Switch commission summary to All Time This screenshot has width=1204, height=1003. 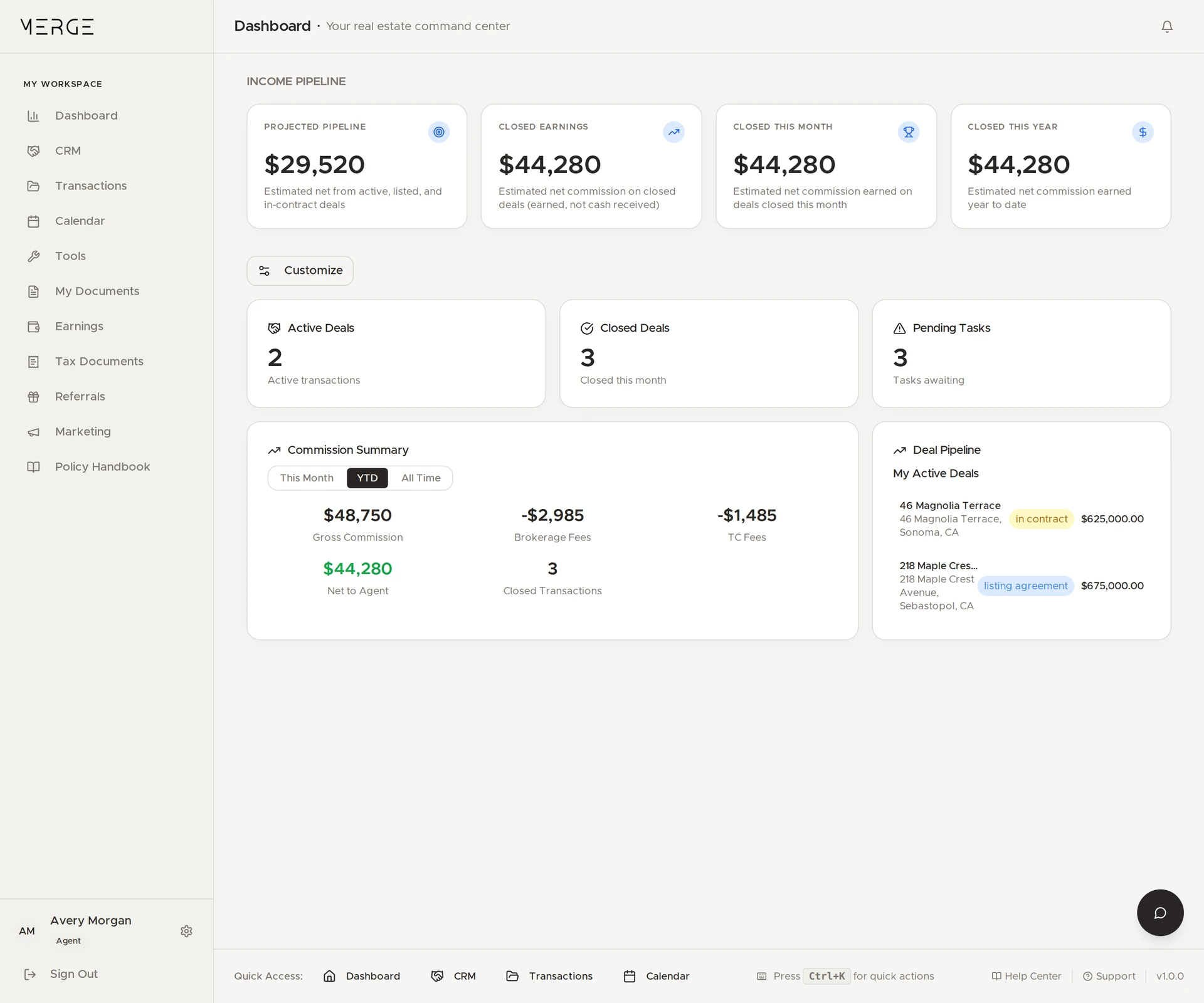point(421,478)
